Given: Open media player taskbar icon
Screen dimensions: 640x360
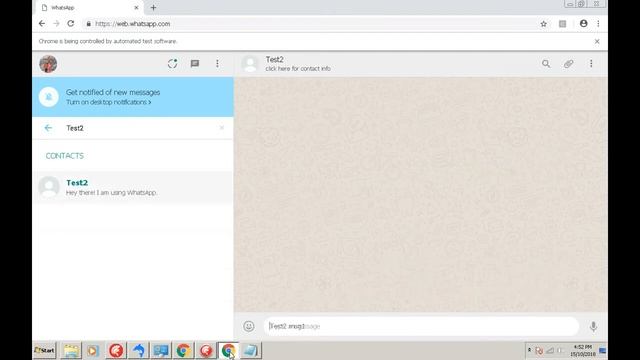Looking at the screenshot, I should (x=93, y=351).
